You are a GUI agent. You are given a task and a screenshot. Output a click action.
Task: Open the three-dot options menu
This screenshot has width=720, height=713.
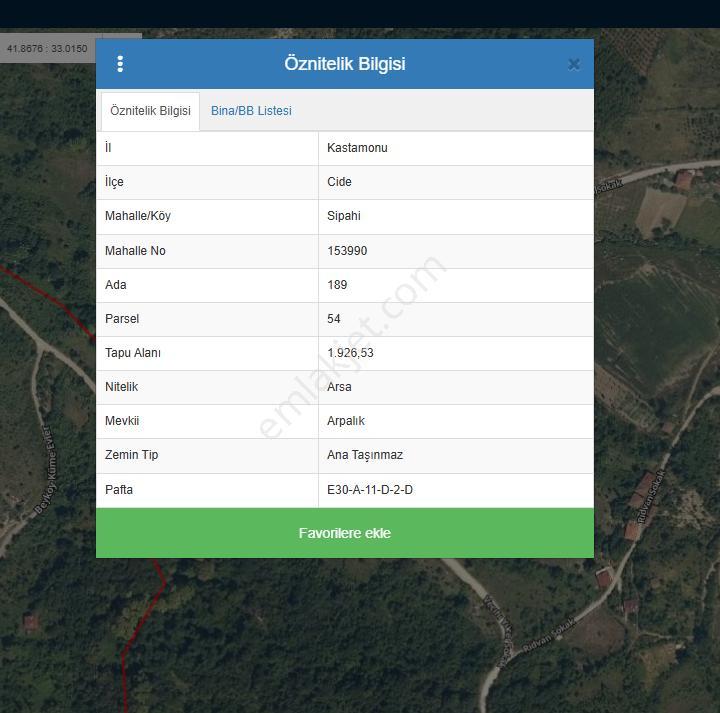click(120, 64)
